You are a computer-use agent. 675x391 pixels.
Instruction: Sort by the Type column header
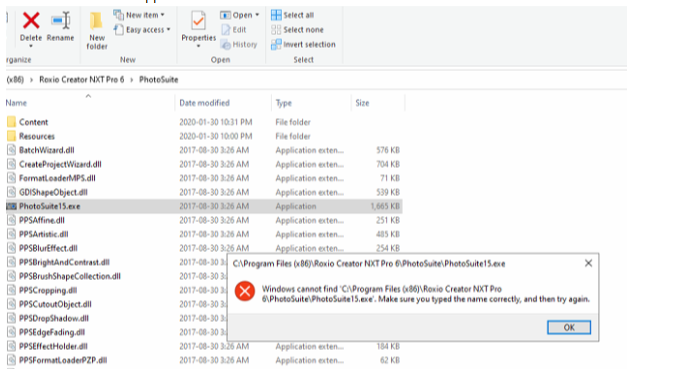284,103
